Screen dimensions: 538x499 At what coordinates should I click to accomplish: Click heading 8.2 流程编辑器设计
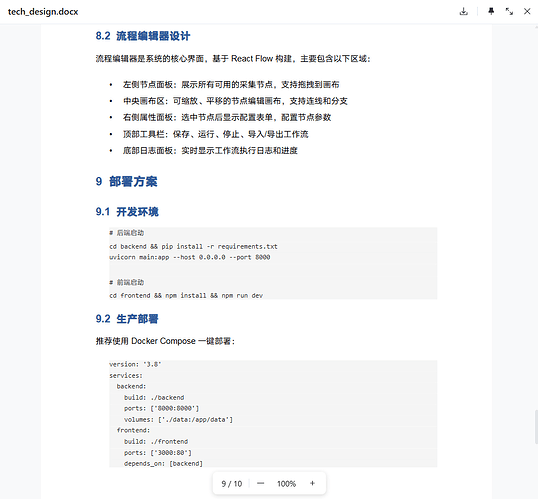tap(143, 36)
